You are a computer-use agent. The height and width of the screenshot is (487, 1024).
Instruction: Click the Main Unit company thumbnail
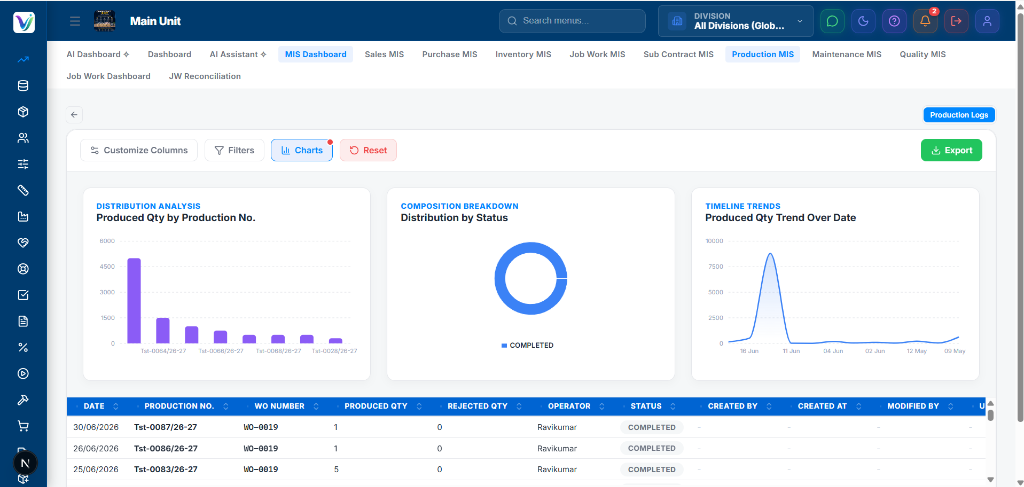pos(105,21)
